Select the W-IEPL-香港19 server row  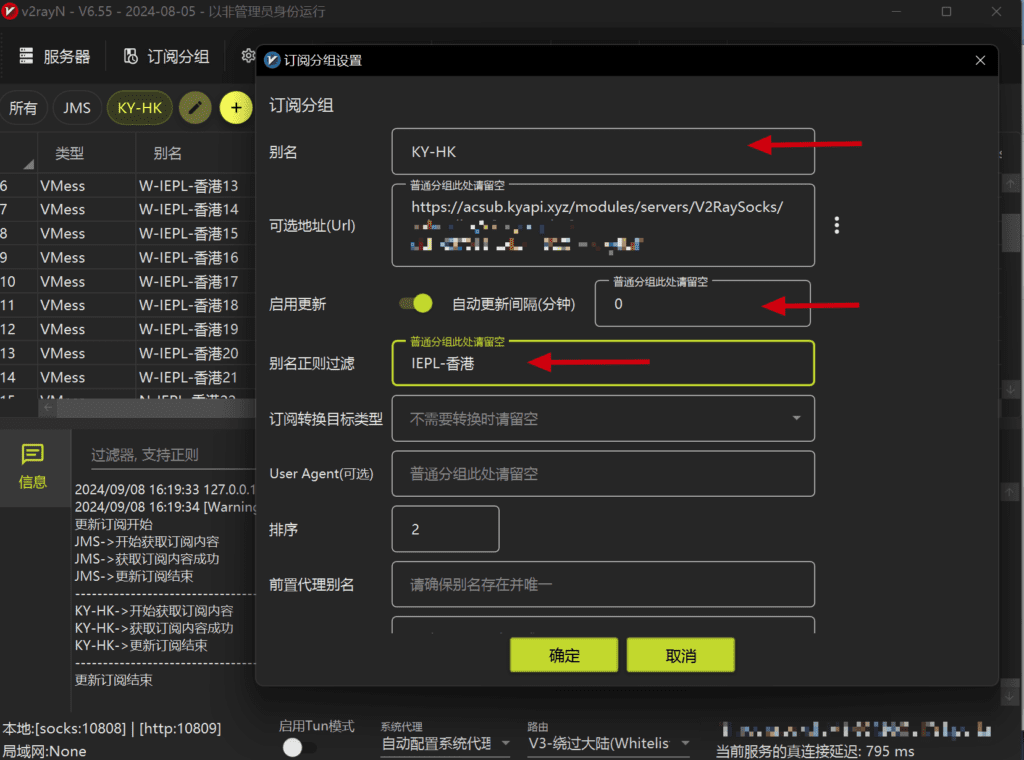pyautogui.click(x=127, y=329)
